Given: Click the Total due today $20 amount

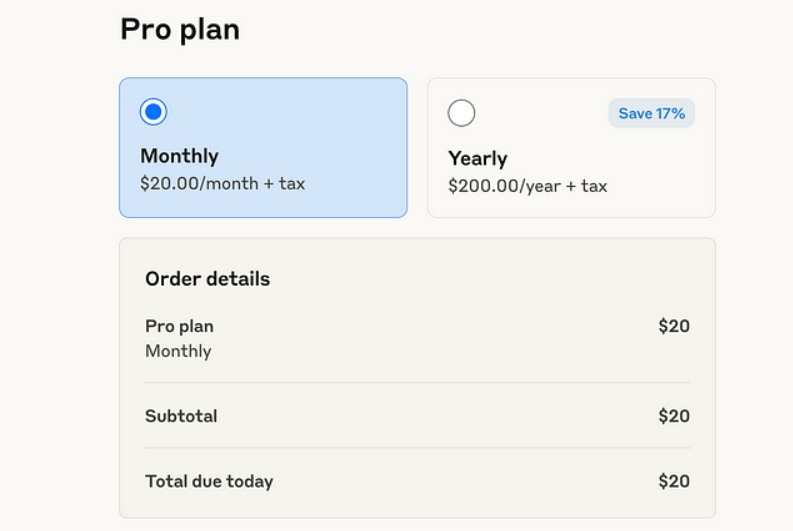Looking at the screenshot, I should click(x=673, y=481).
